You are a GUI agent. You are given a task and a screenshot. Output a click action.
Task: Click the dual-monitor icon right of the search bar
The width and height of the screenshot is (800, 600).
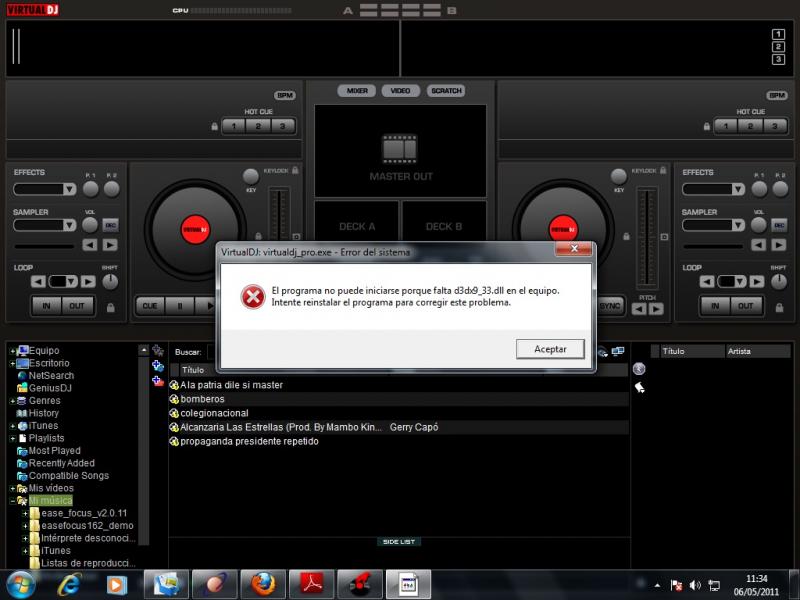(x=618, y=352)
